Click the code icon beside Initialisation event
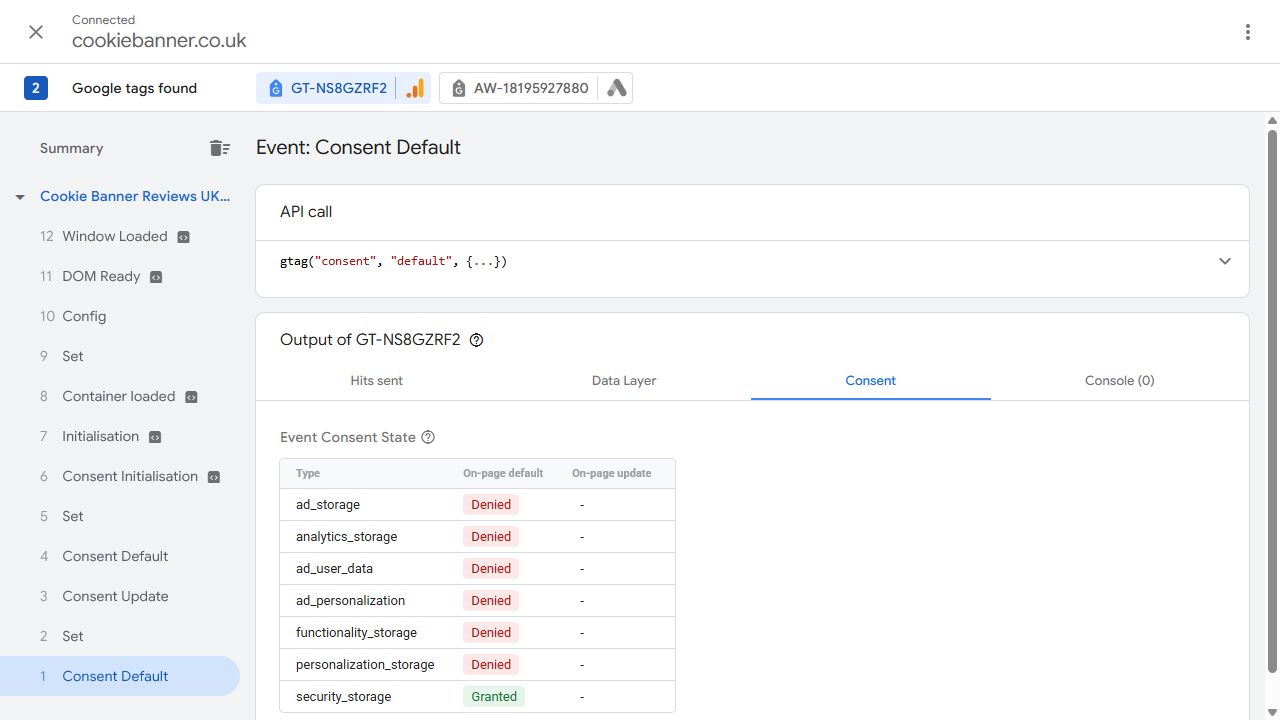This screenshot has height=720, width=1280. [x=155, y=437]
